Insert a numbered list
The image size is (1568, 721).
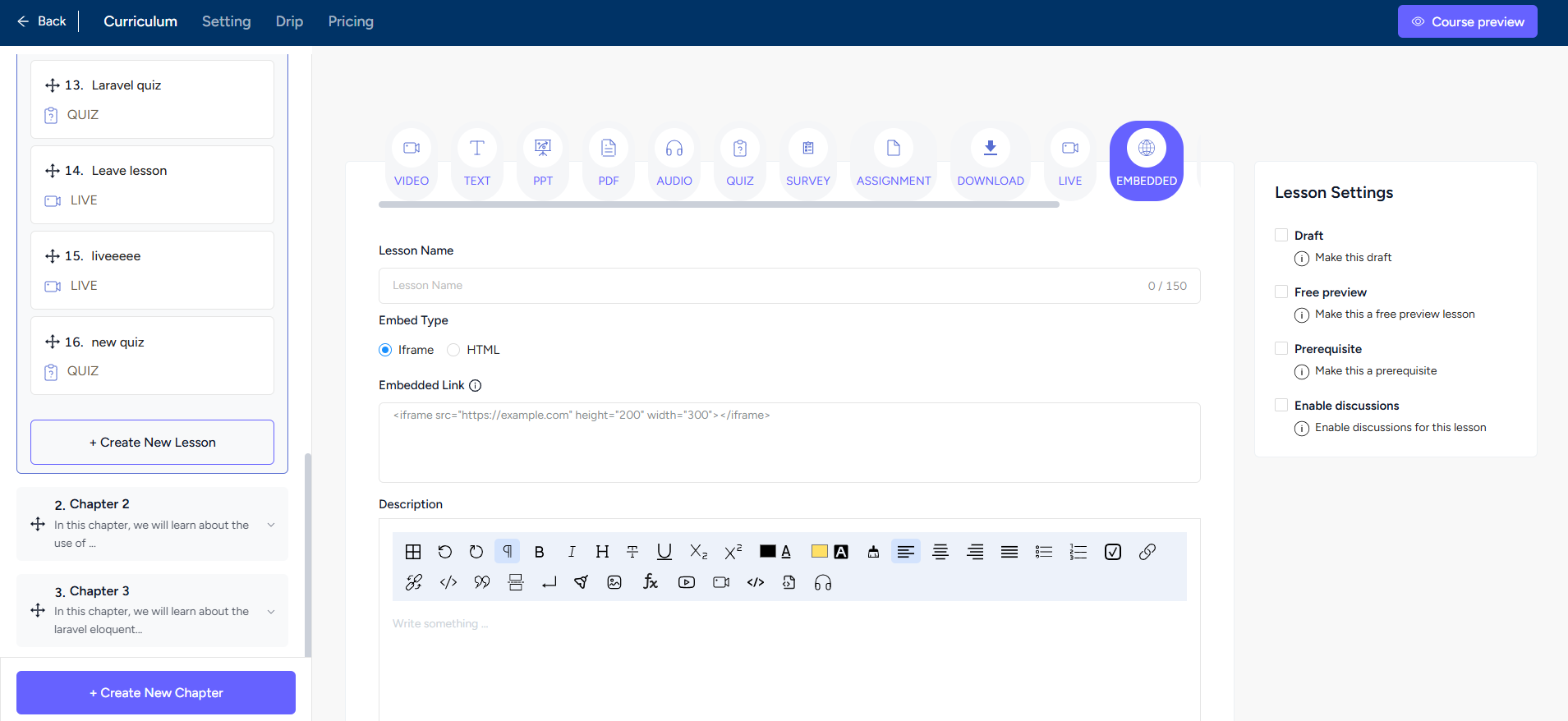(1078, 552)
